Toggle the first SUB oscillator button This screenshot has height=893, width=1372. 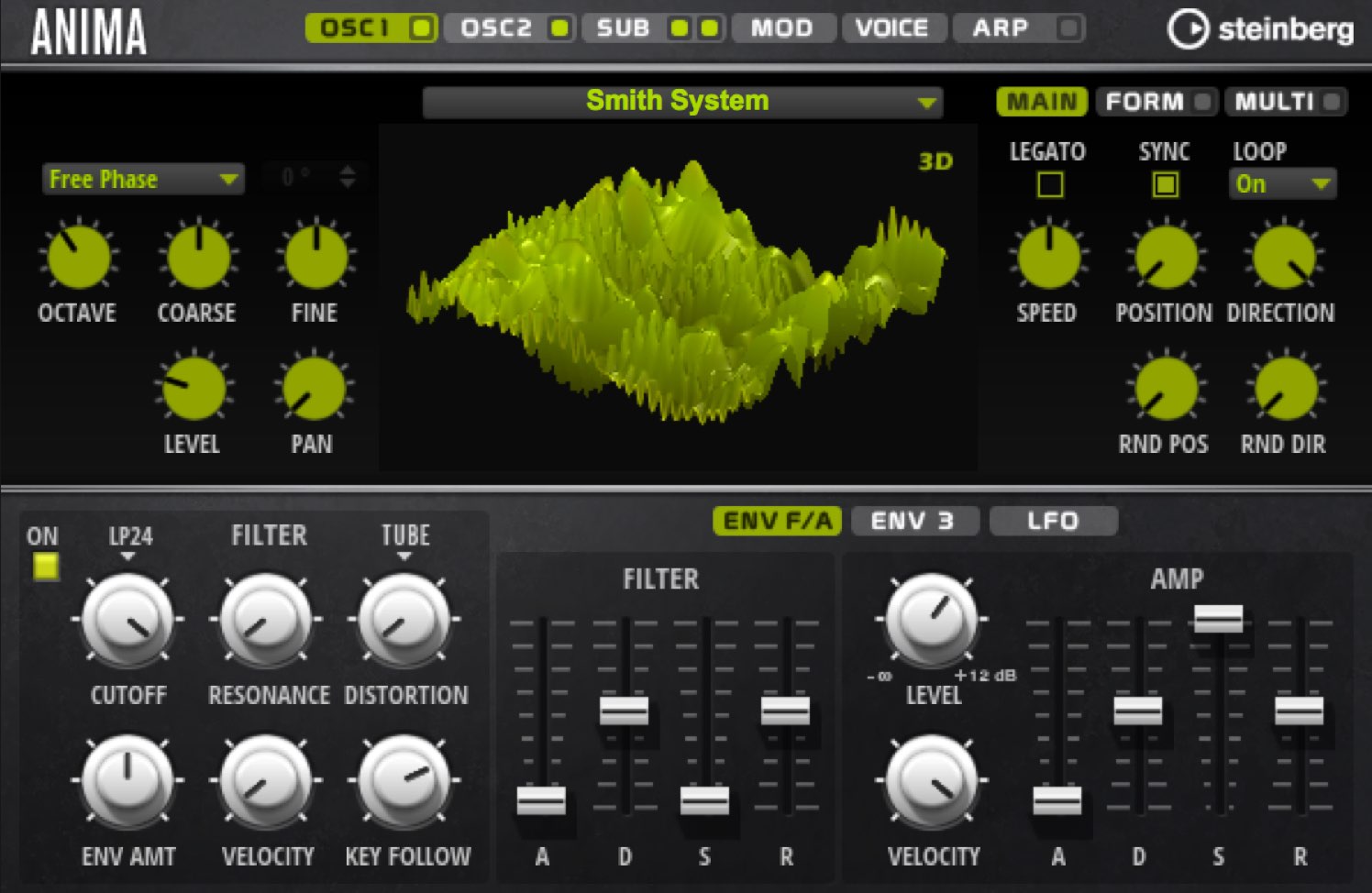pyautogui.click(x=680, y=28)
